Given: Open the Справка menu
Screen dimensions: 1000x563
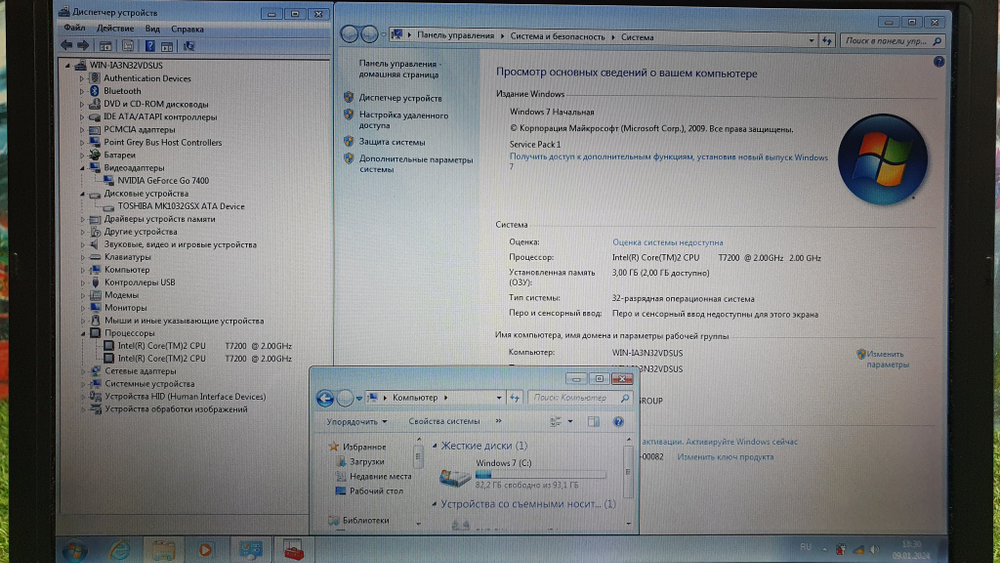Looking at the screenshot, I should 188,29.
